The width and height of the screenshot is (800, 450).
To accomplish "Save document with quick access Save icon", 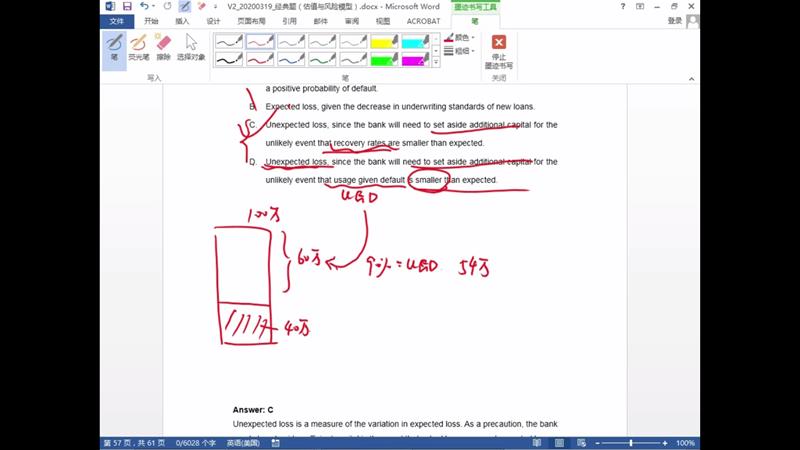I will point(127,6).
